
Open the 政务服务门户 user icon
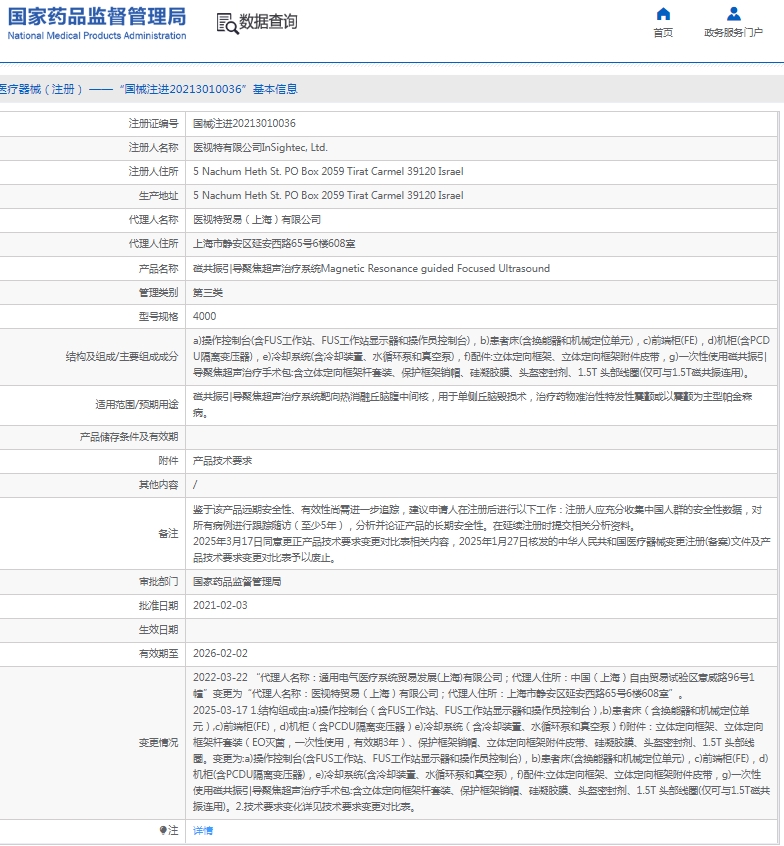click(733, 13)
